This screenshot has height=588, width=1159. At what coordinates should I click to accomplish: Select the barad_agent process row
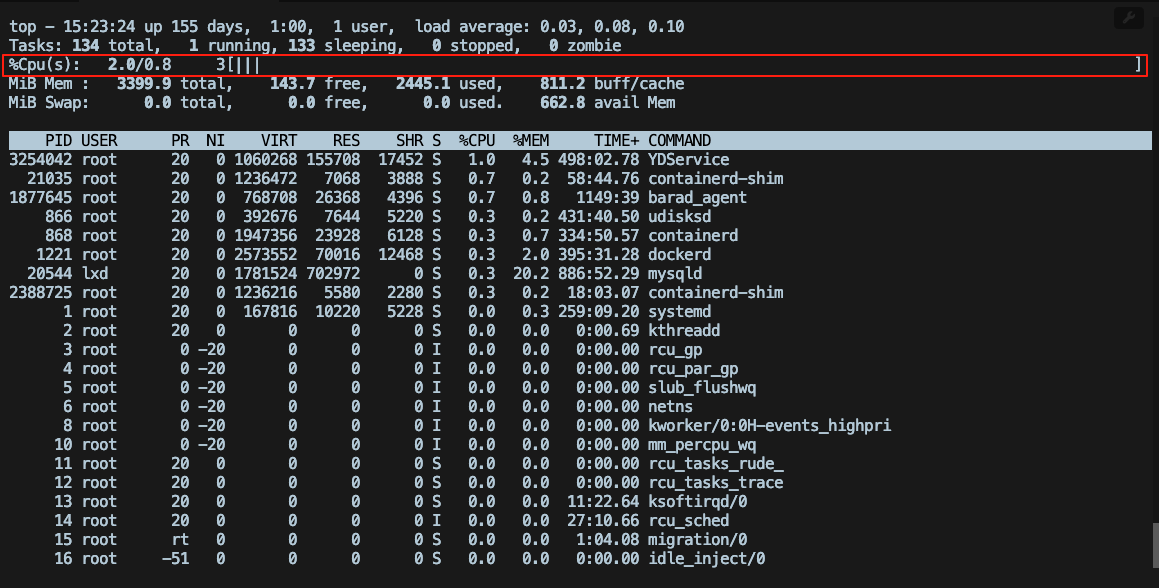point(400,197)
